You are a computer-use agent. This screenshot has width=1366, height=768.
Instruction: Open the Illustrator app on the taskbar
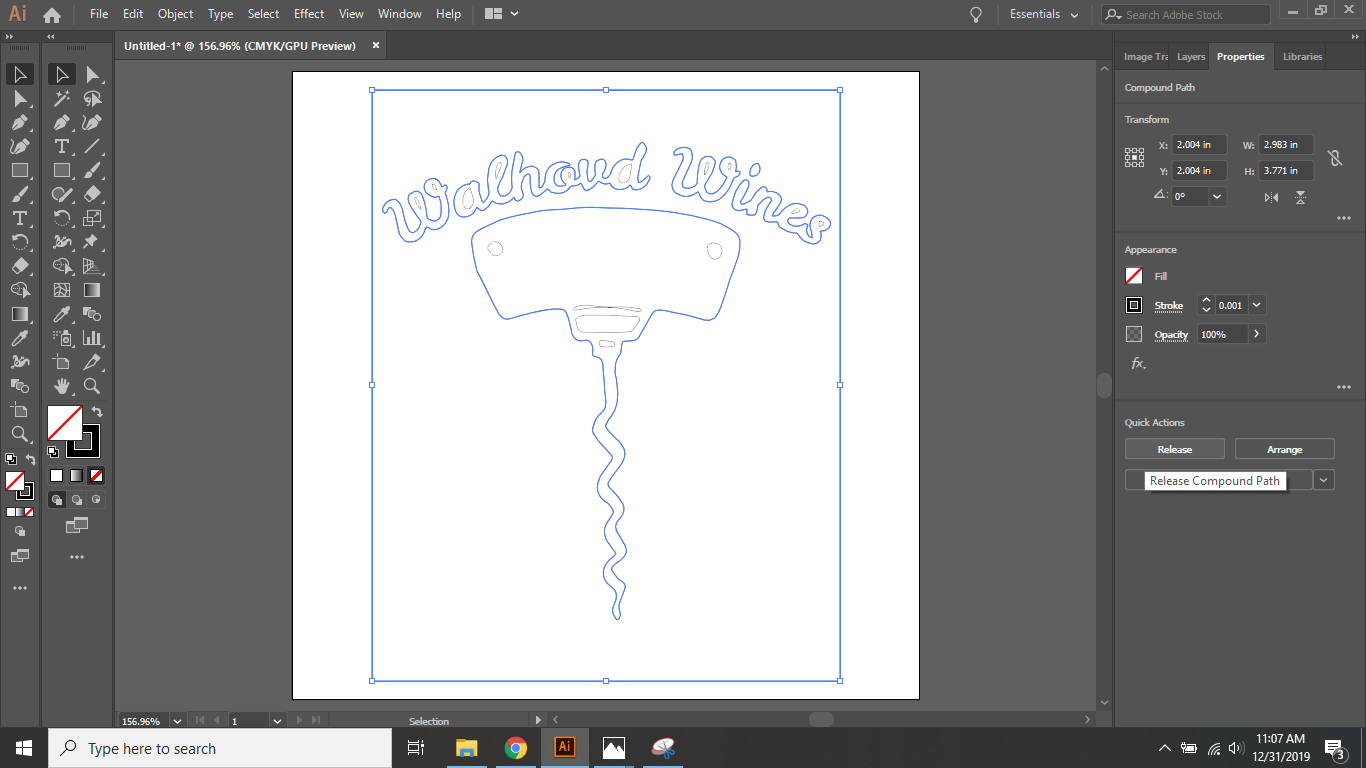click(565, 747)
